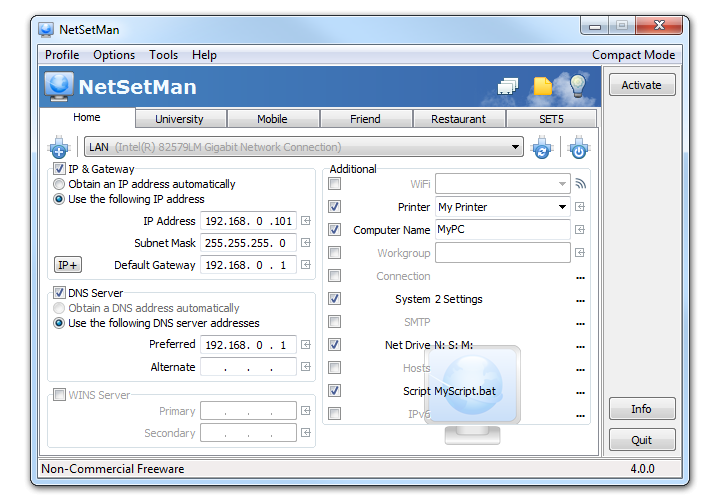Uncheck the Computer Name checkbox
Image resolution: width=720 pixels, height=500 pixels.
click(335, 230)
